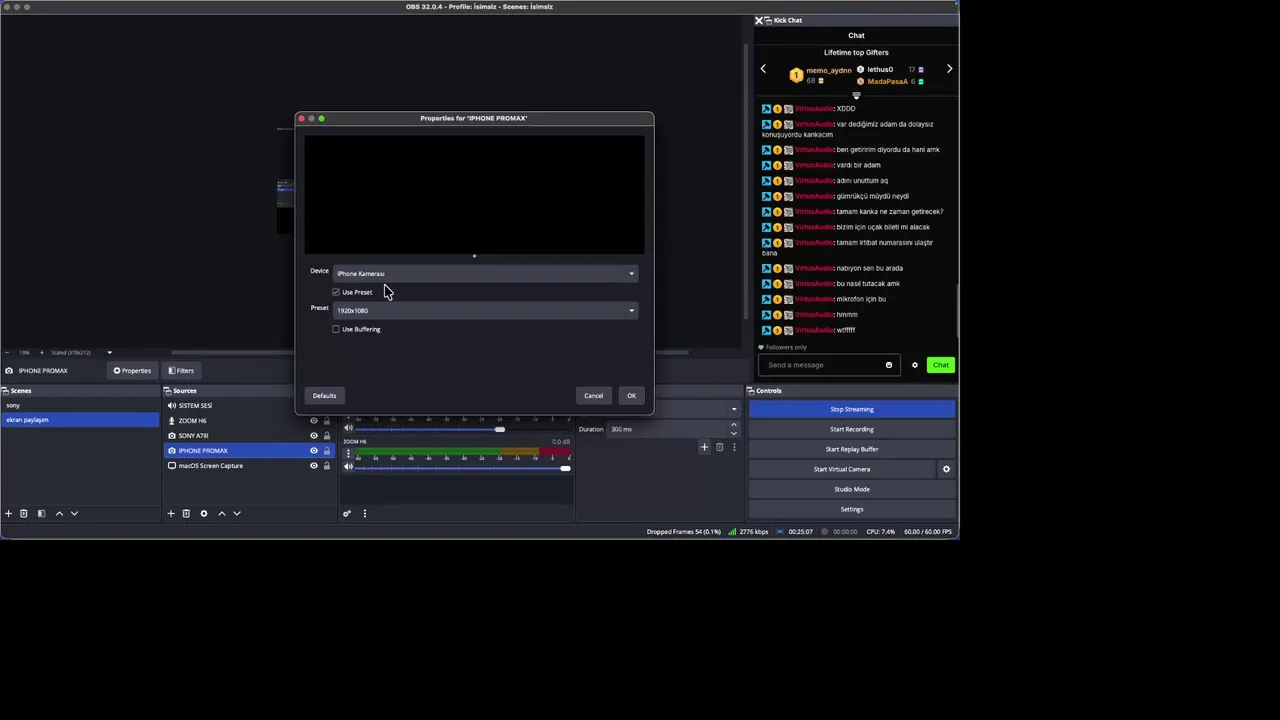
Task: Enable Use Buffering checkbox
Action: [x=336, y=329]
